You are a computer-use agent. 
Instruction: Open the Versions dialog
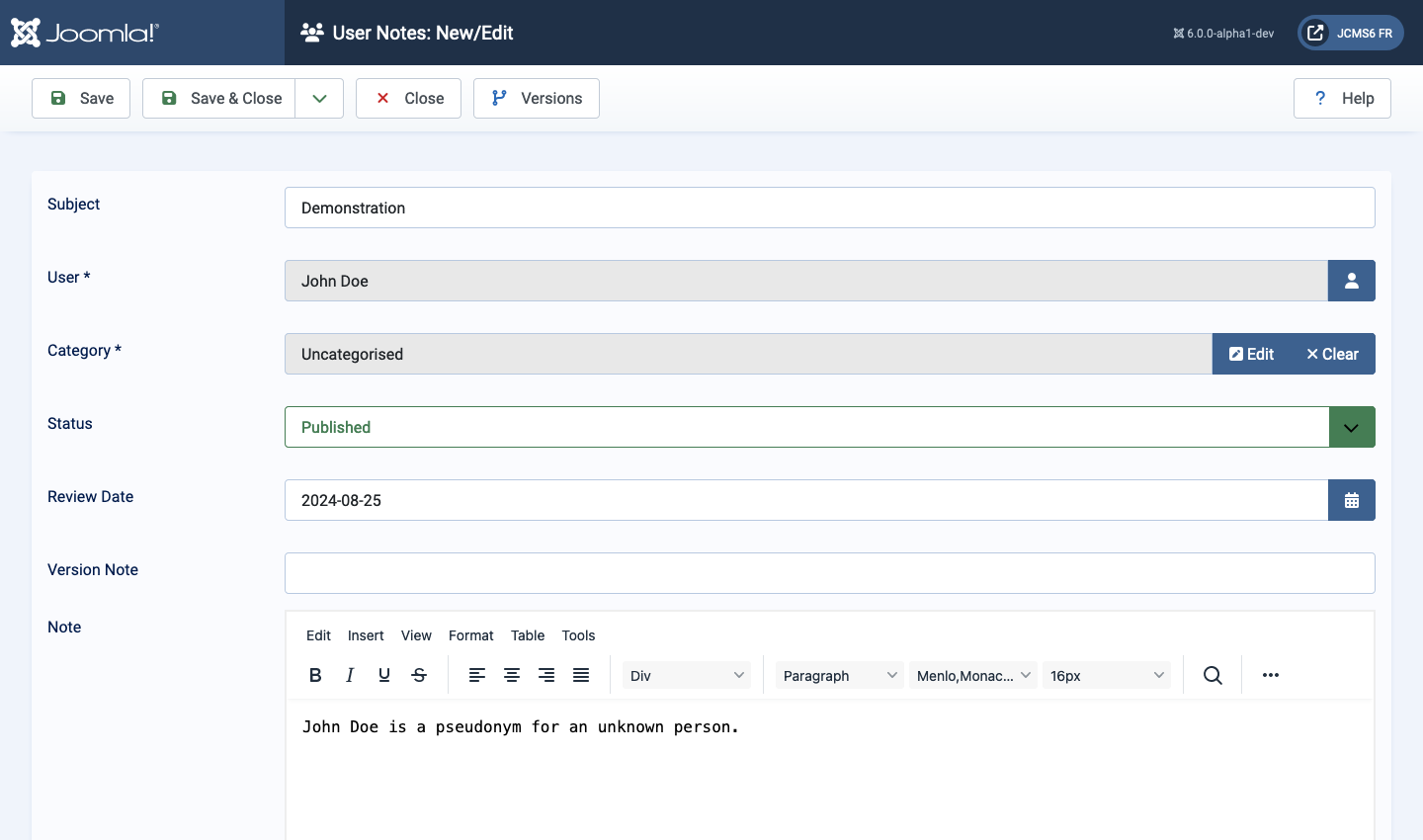click(537, 98)
